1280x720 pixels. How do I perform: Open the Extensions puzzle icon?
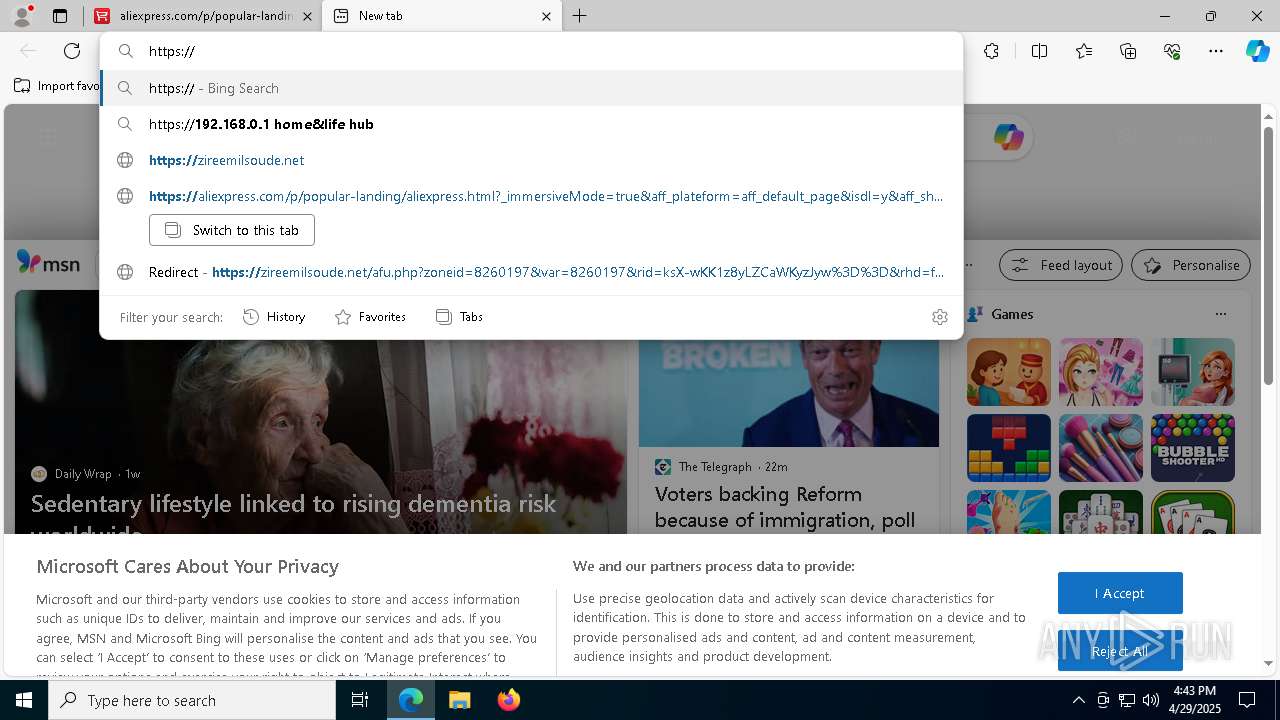coord(991,51)
